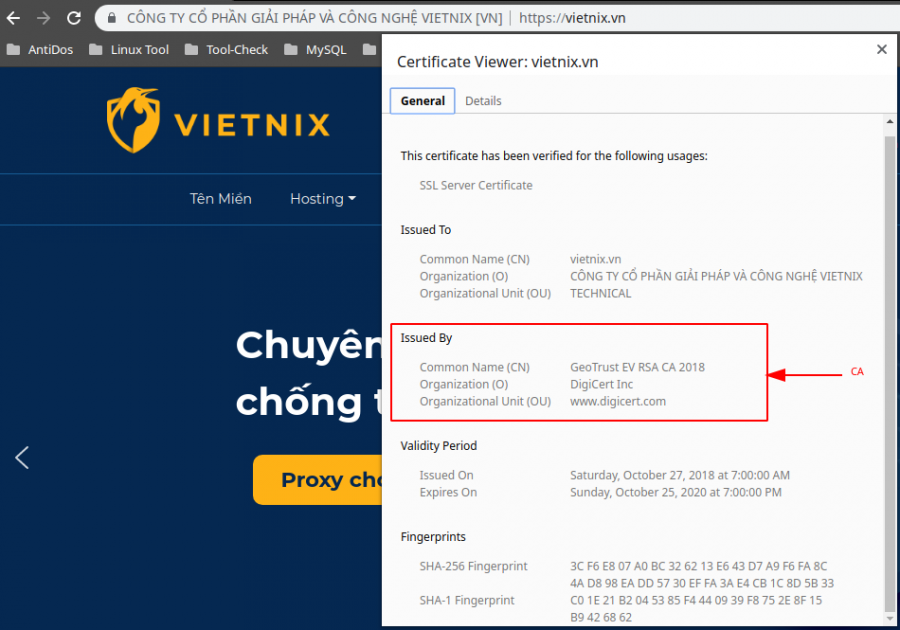Reload the current page

pyautogui.click(x=73, y=17)
